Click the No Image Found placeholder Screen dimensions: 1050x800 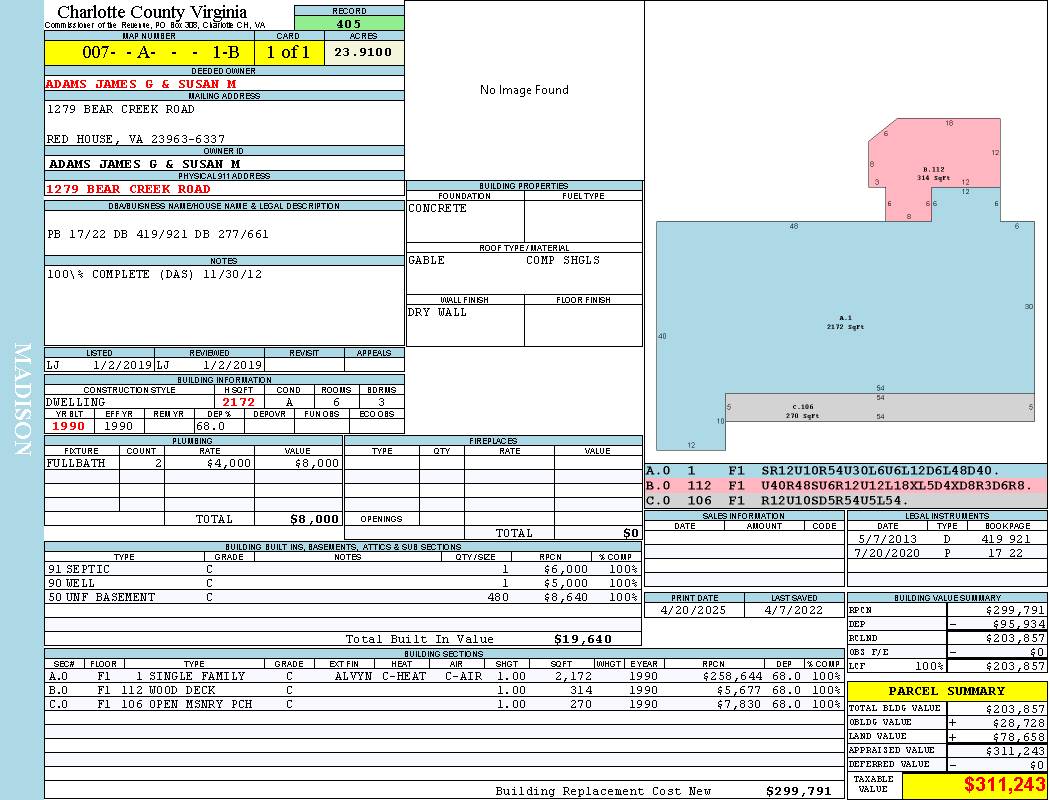coord(524,90)
